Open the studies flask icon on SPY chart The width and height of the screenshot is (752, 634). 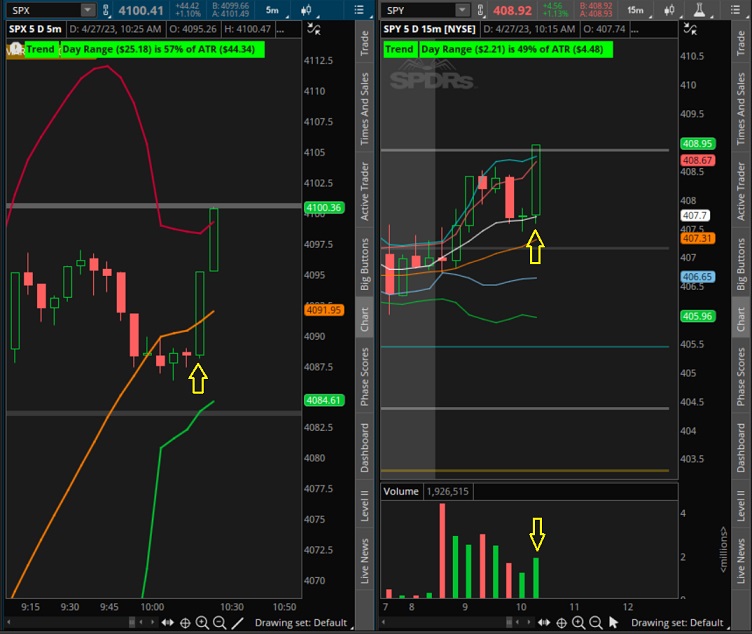coord(699,10)
